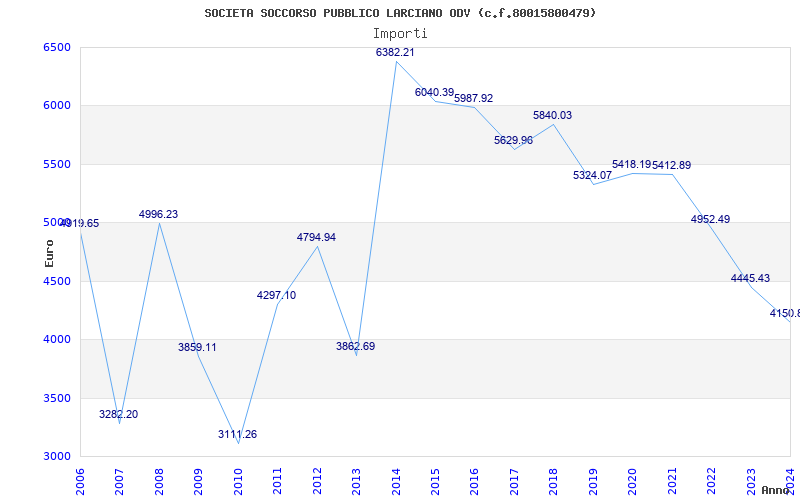The width and height of the screenshot is (800, 500).
Task: Click the data label 3282.20
Action: 118,414
